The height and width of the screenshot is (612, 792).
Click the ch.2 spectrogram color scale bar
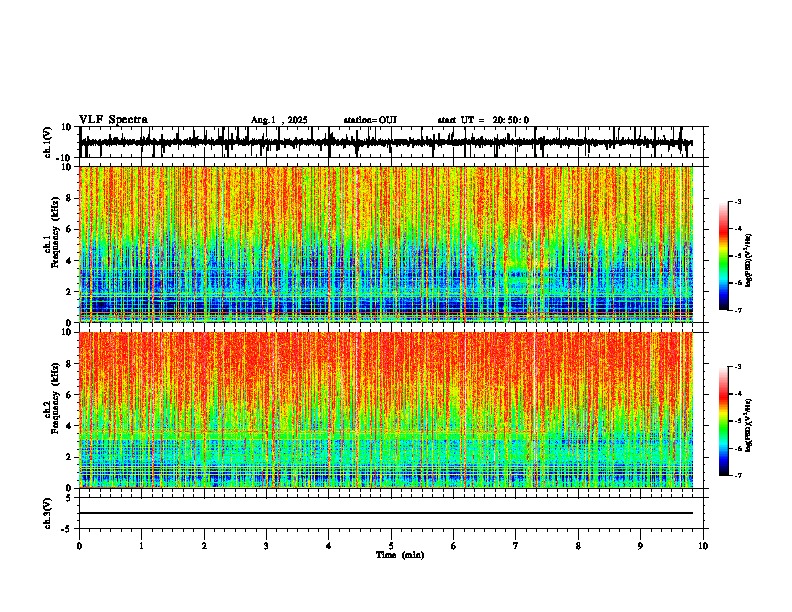(723, 421)
